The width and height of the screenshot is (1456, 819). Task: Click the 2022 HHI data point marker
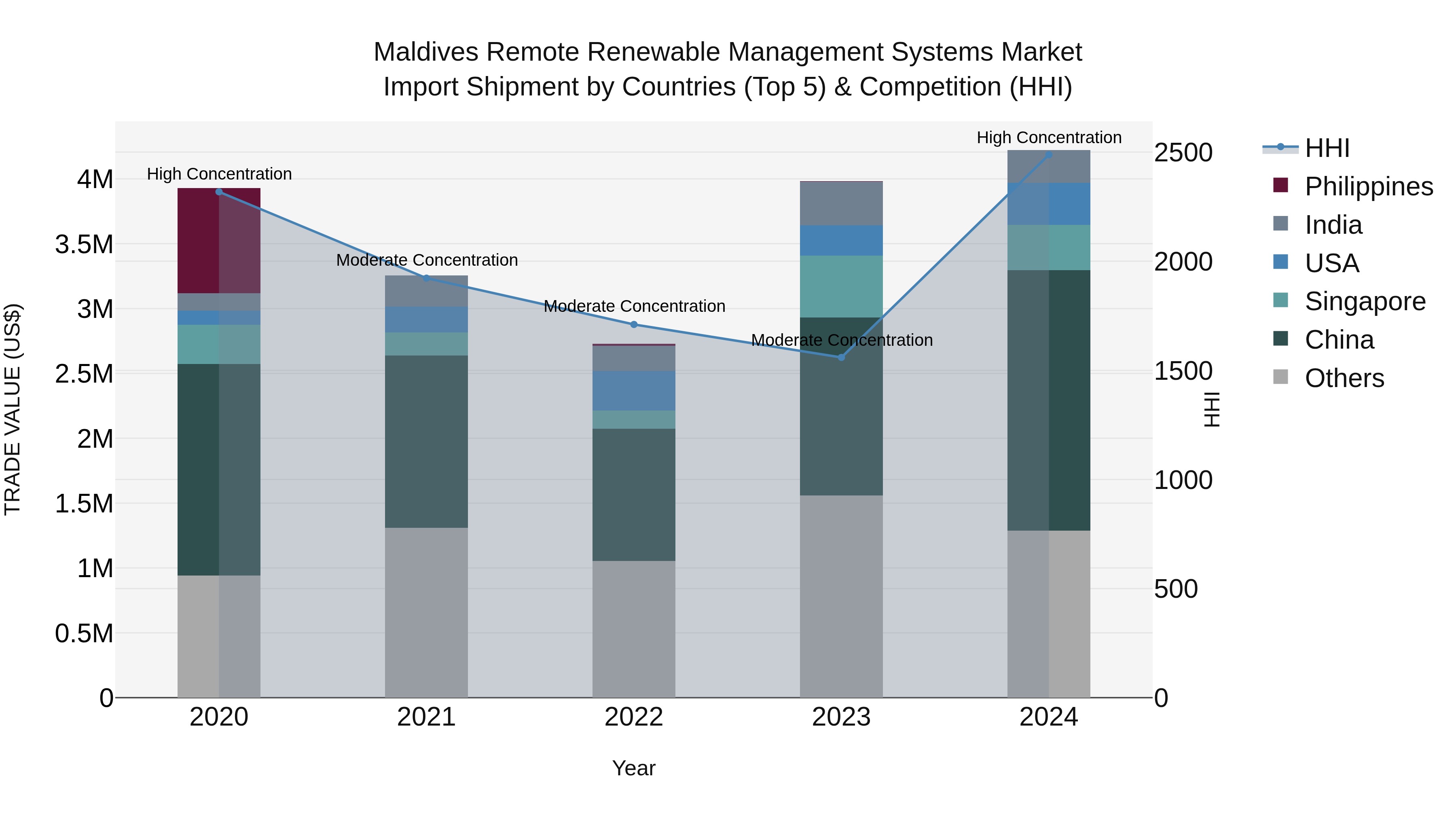(x=634, y=324)
